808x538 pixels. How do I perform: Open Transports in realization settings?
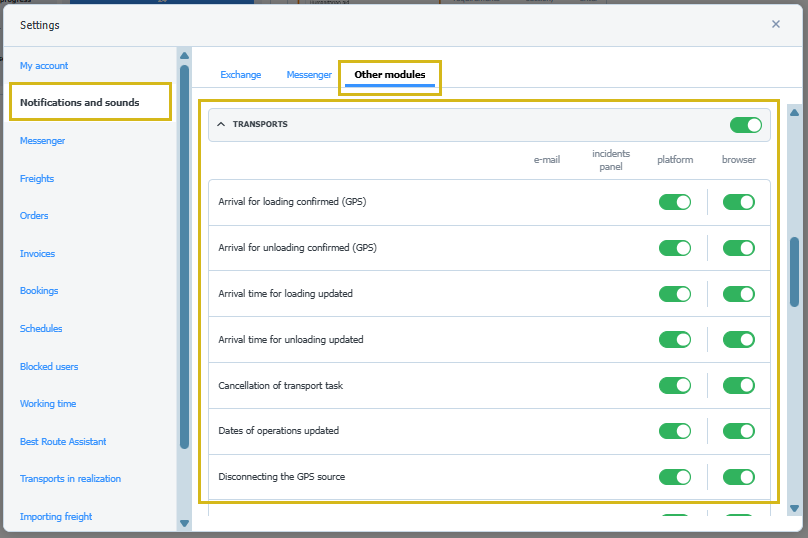pos(70,479)
